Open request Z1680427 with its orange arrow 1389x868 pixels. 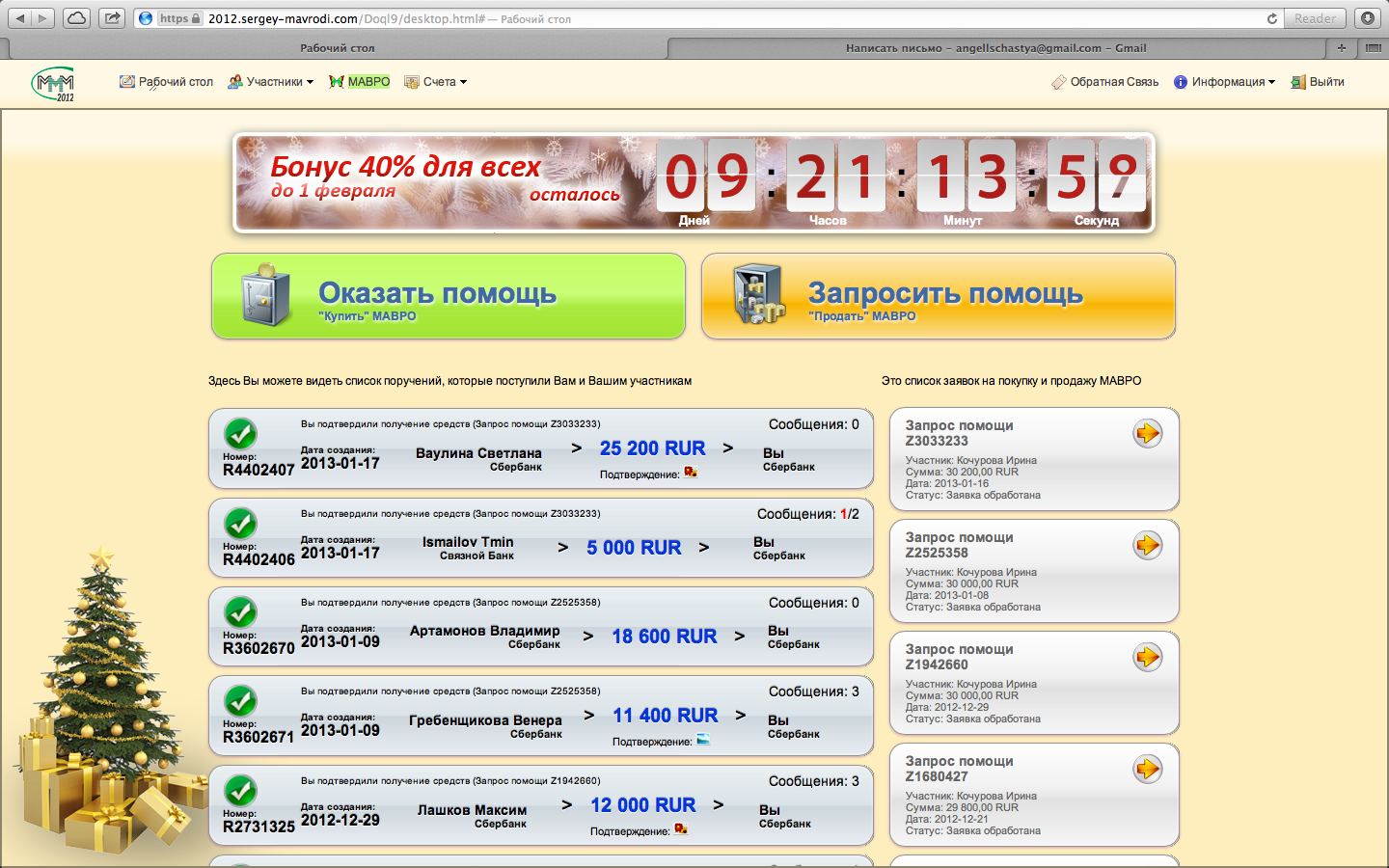point(1147,770)
